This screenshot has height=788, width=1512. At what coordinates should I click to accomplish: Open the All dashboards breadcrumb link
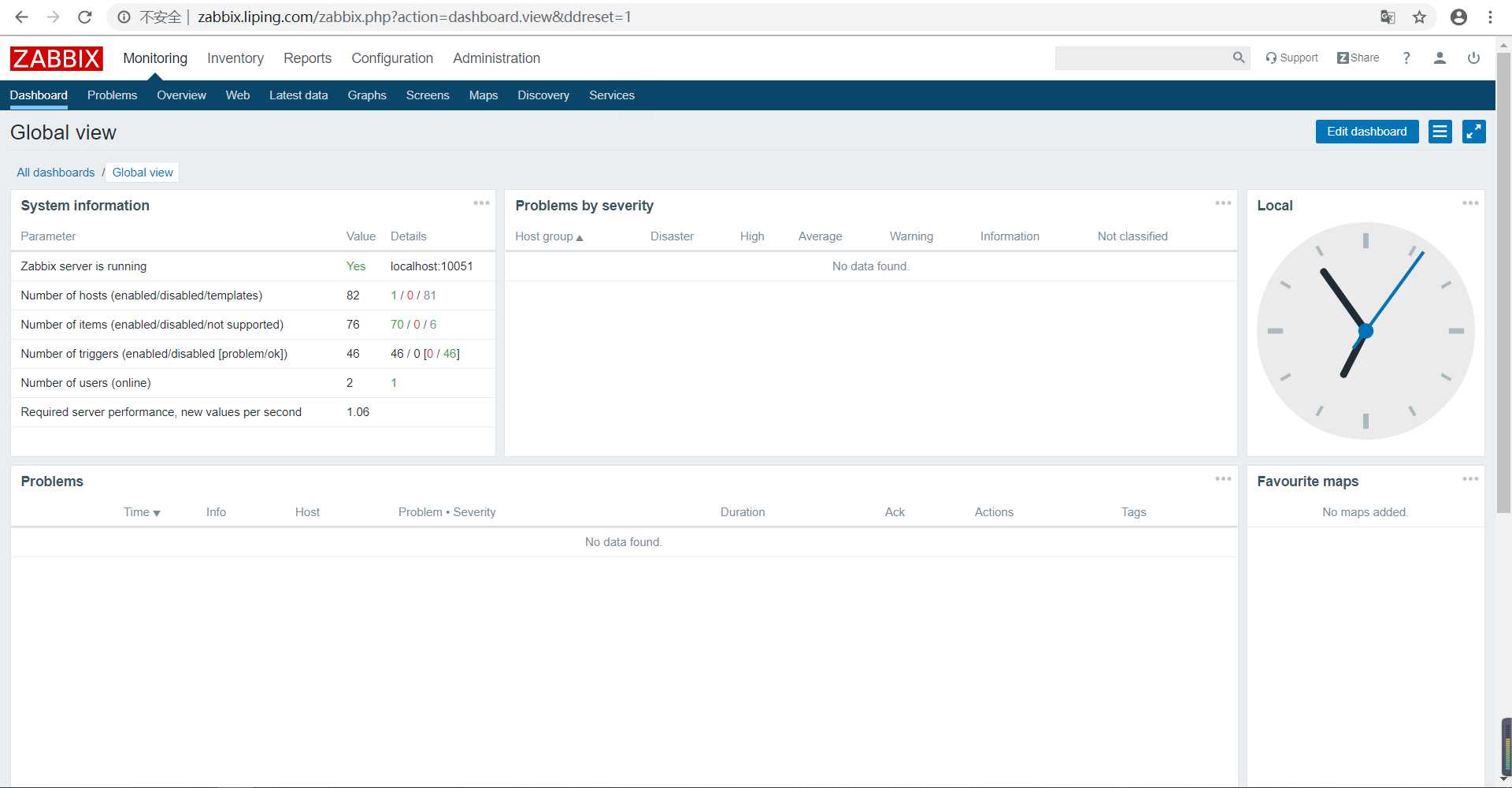pyautogui.click(x=56, y=173)
